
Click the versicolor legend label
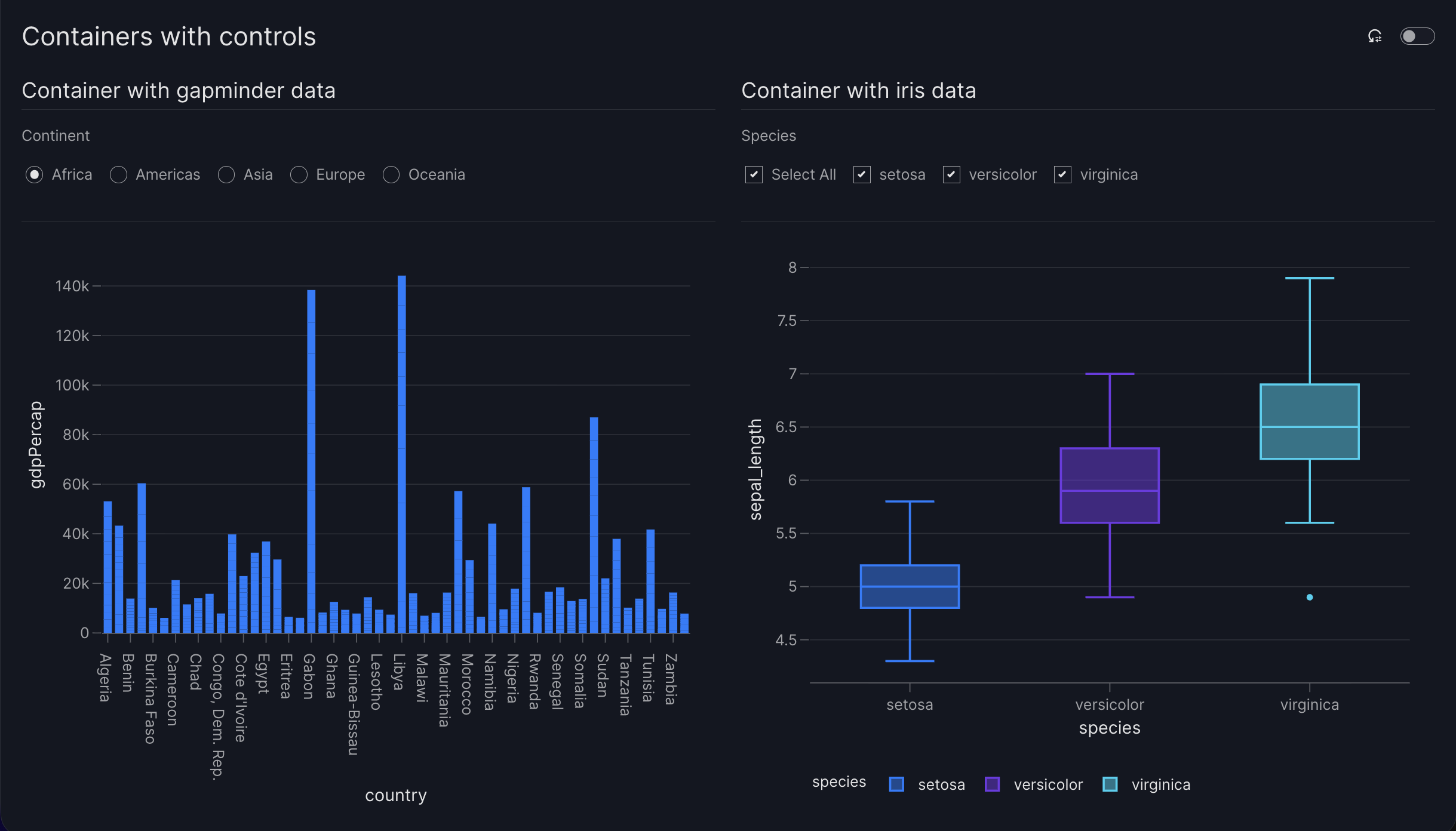coord(1048,784)
